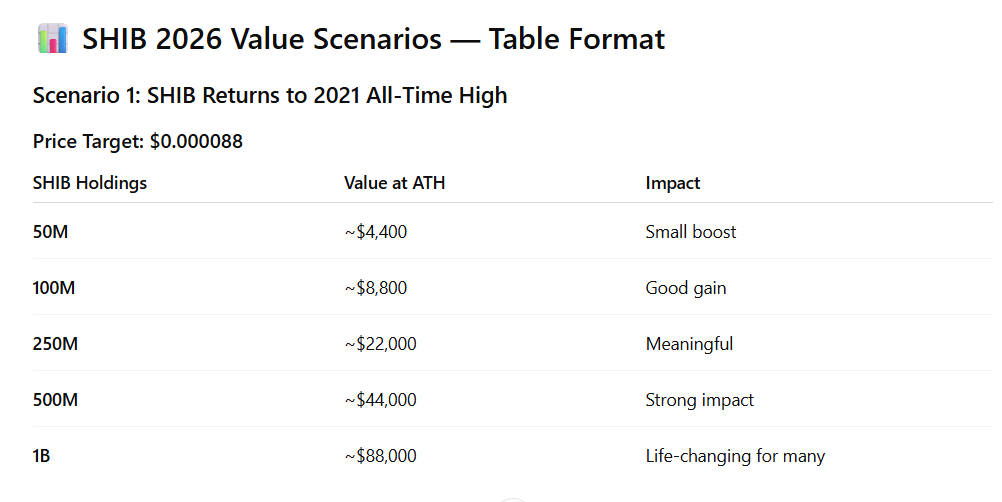Select the ~$4,400 value cell
The height and width of the screenshot is (502, 1002).
pos(376,232)
